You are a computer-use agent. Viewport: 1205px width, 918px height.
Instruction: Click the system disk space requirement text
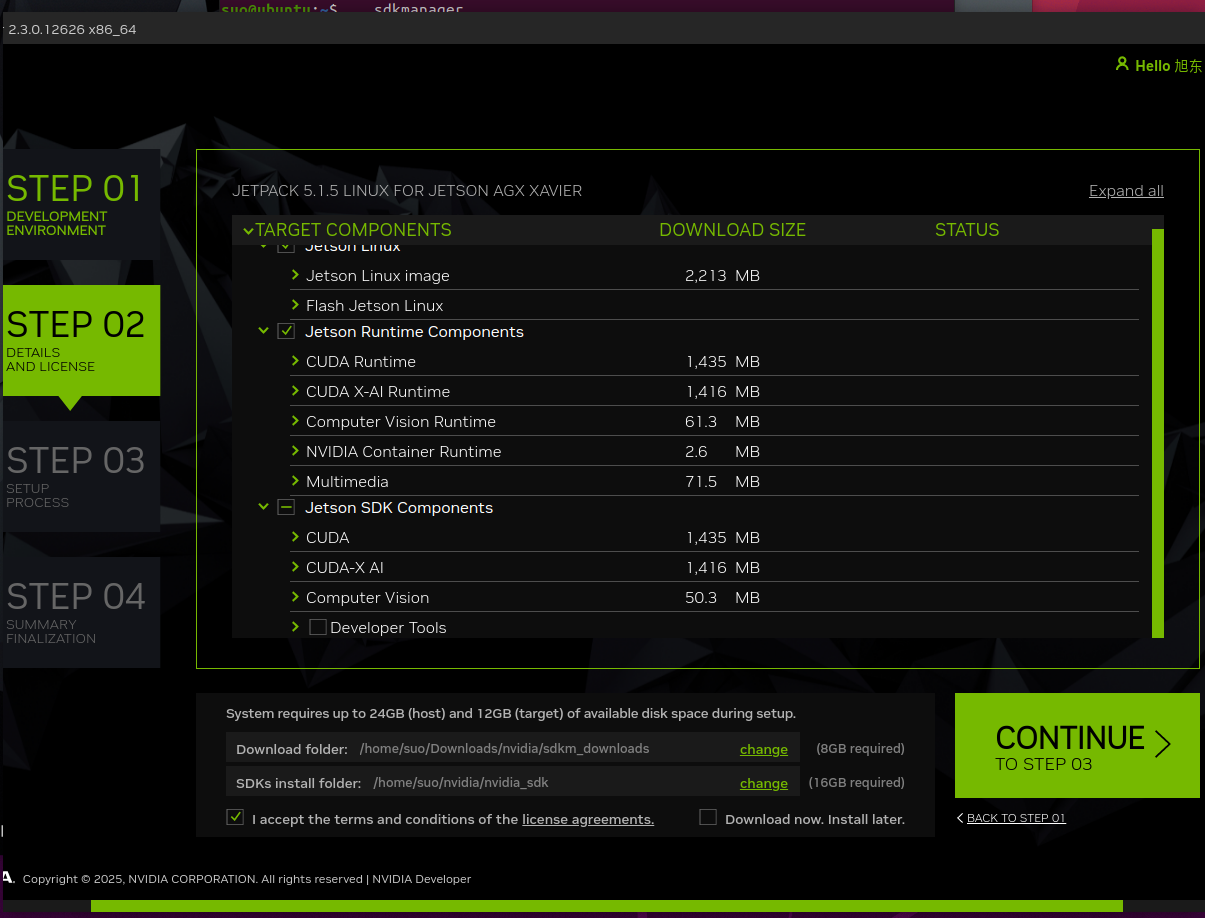(x=511, y=714)
